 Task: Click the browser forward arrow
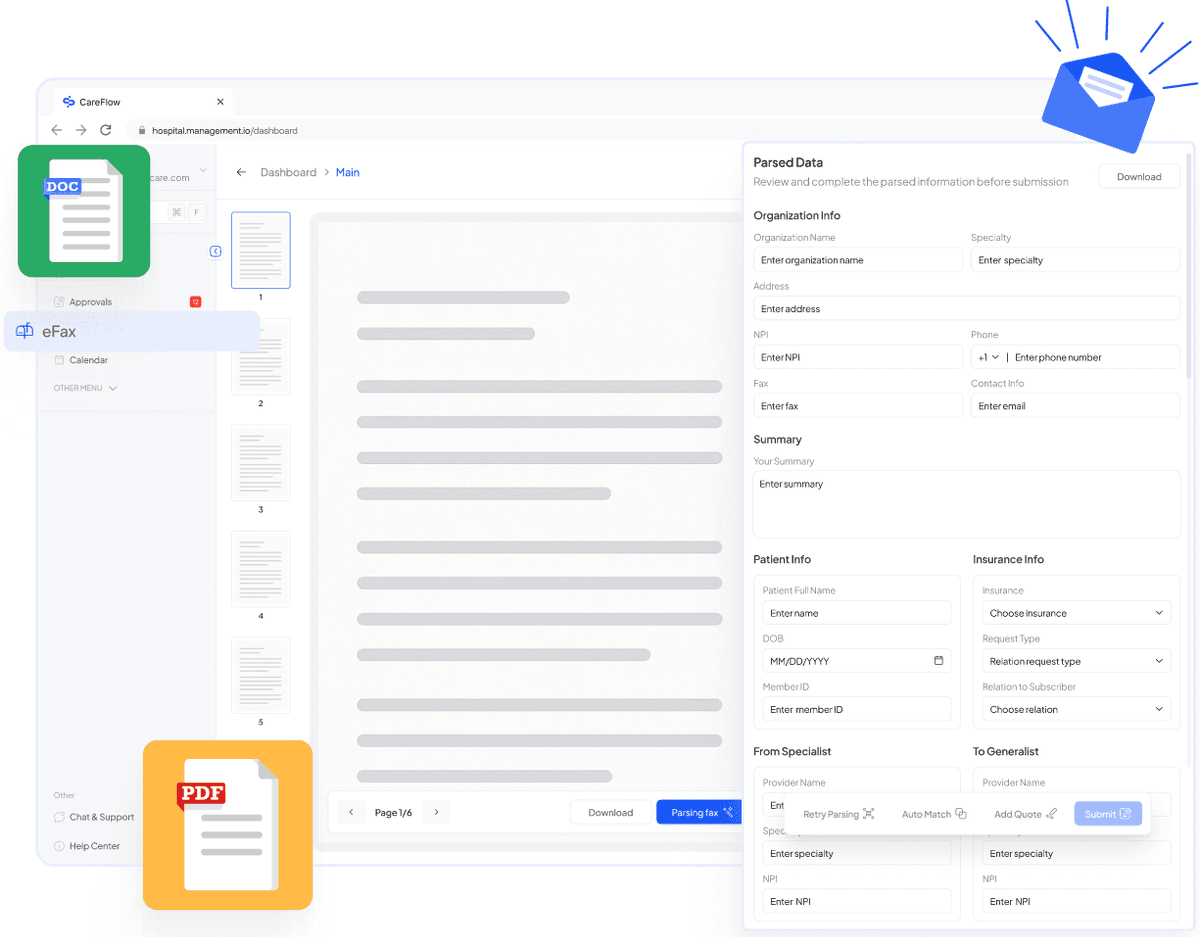[x=81, y=130]
